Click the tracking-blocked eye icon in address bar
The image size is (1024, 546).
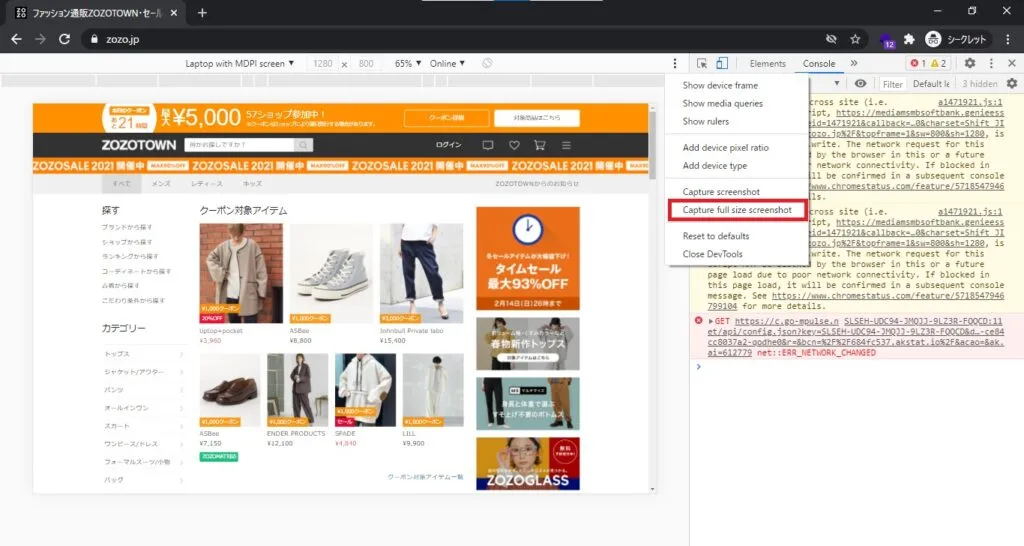click(x=831, y=39)
